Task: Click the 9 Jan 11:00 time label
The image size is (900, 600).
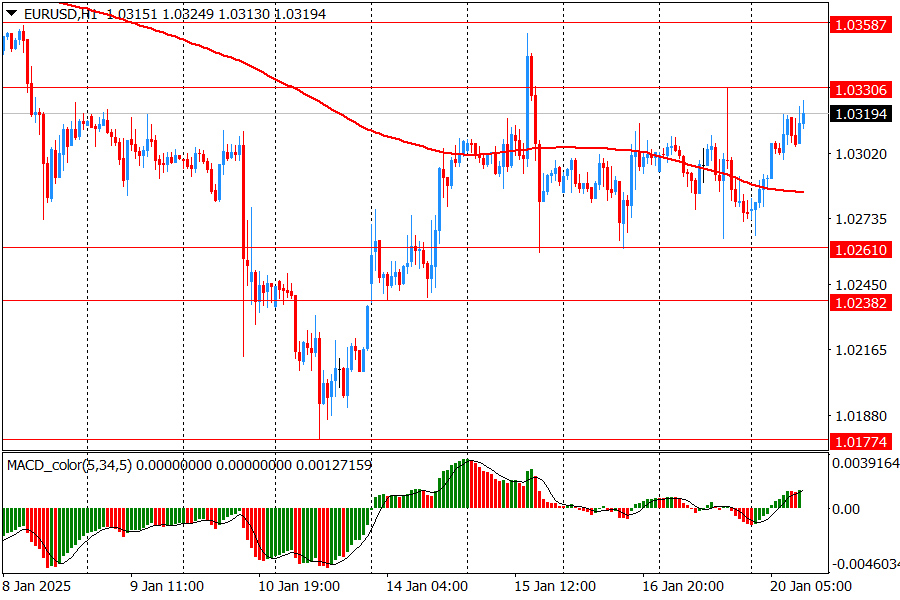Action: point(168,586)
